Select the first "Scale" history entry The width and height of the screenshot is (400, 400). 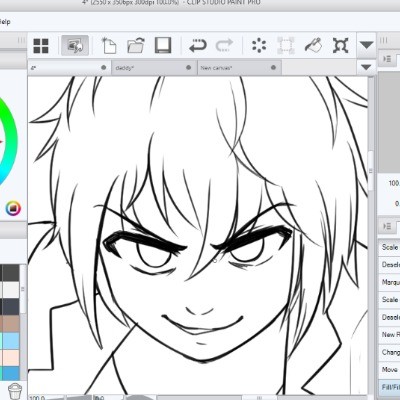[389, 247]
